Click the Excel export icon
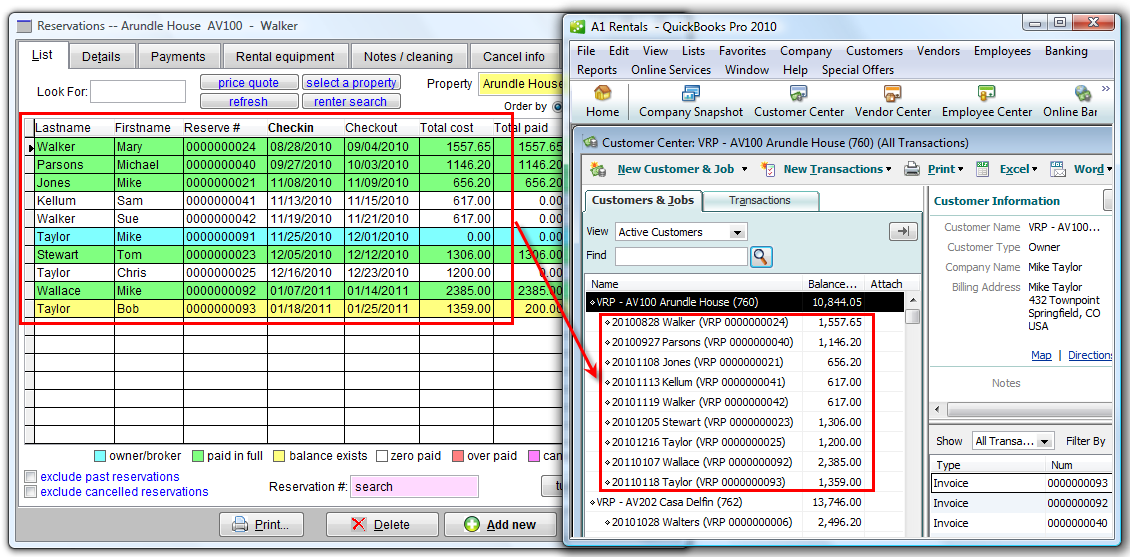This screenshot has width=1130, height=557. point(982,169)
